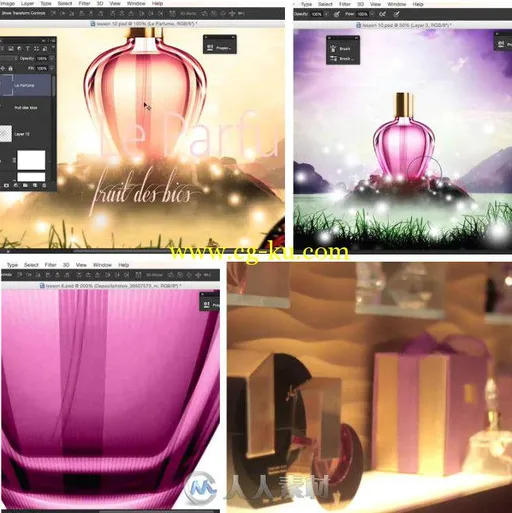Click align top edges icon in lesson 6 options bar
Viewport: 512px width, 513px height.
[x=19, y=275]
